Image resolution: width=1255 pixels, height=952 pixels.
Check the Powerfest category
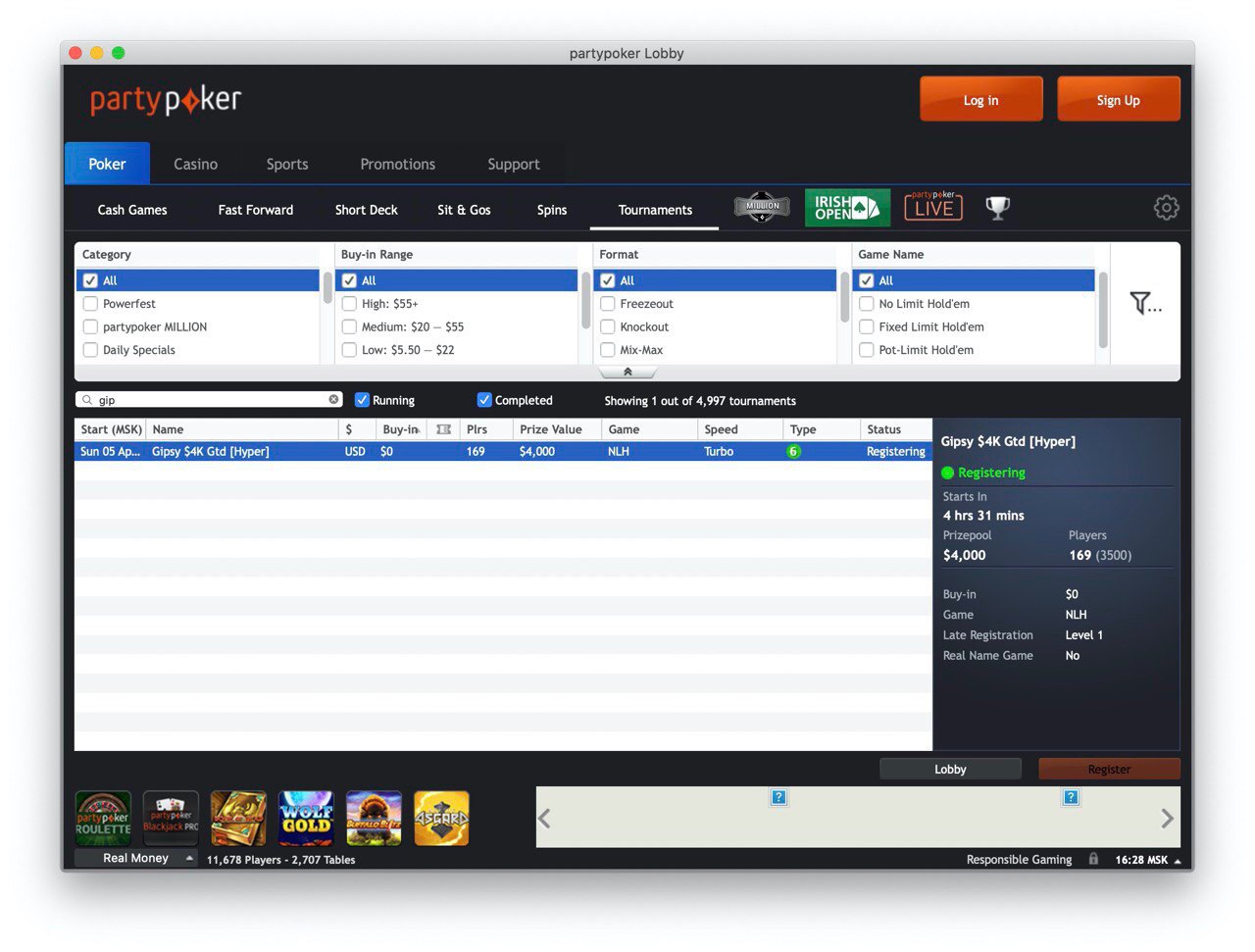point(90,304)
